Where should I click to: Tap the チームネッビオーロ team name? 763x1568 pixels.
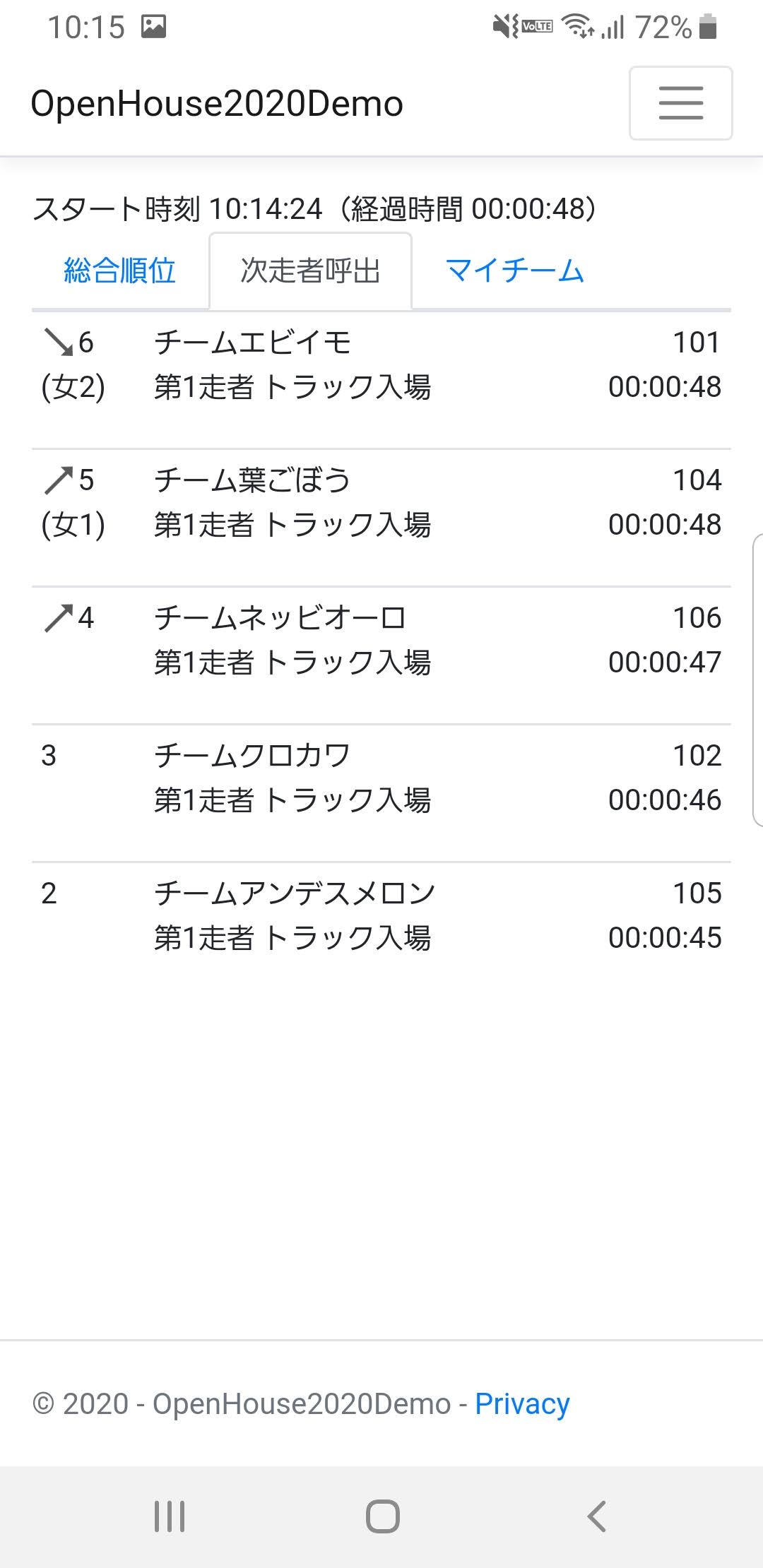point(280,618)
